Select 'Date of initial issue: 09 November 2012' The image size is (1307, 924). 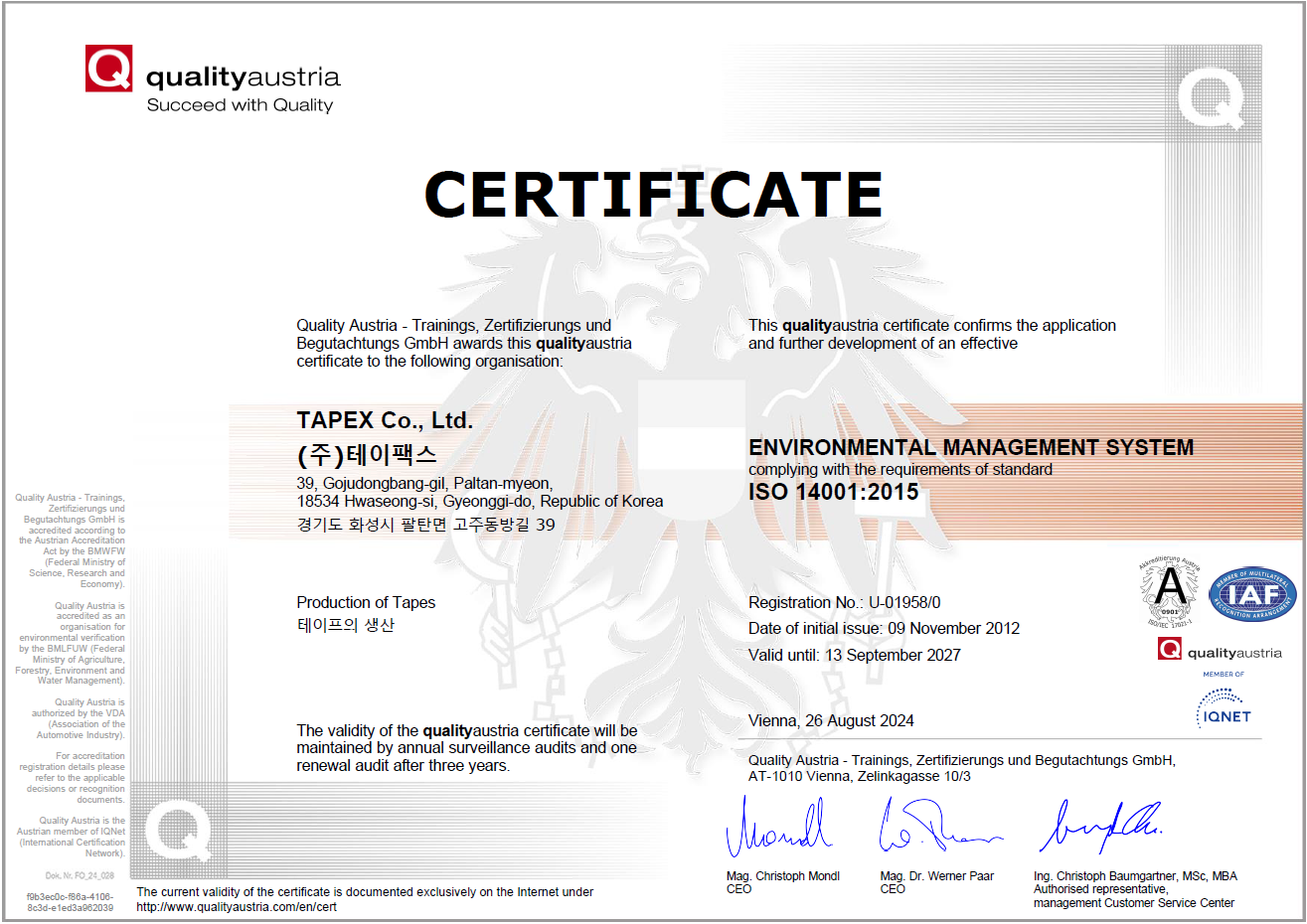(885, 628)
